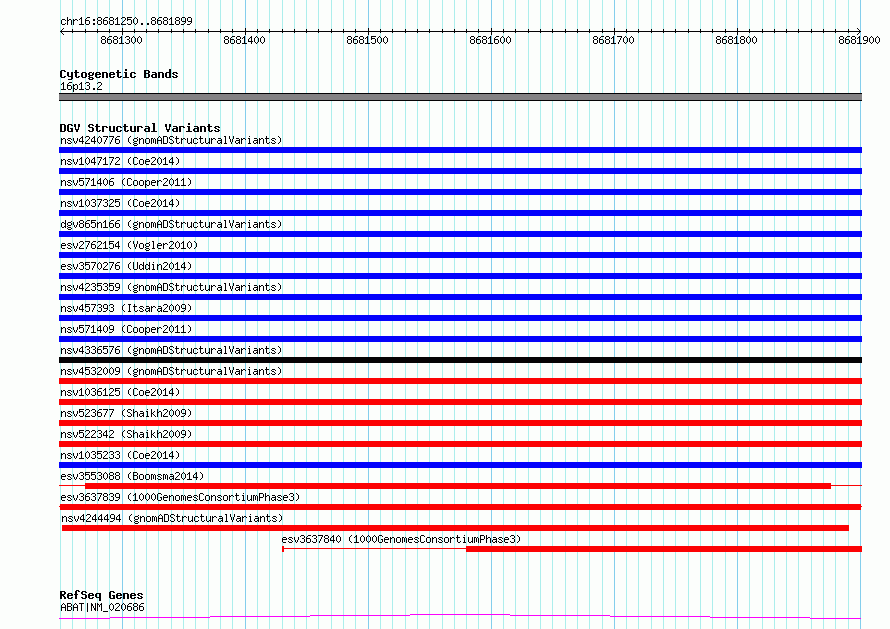The width and height of the screenshot is (890, 629).
Task: Click the RefSeq Genes track title
Action: point(101,595)
